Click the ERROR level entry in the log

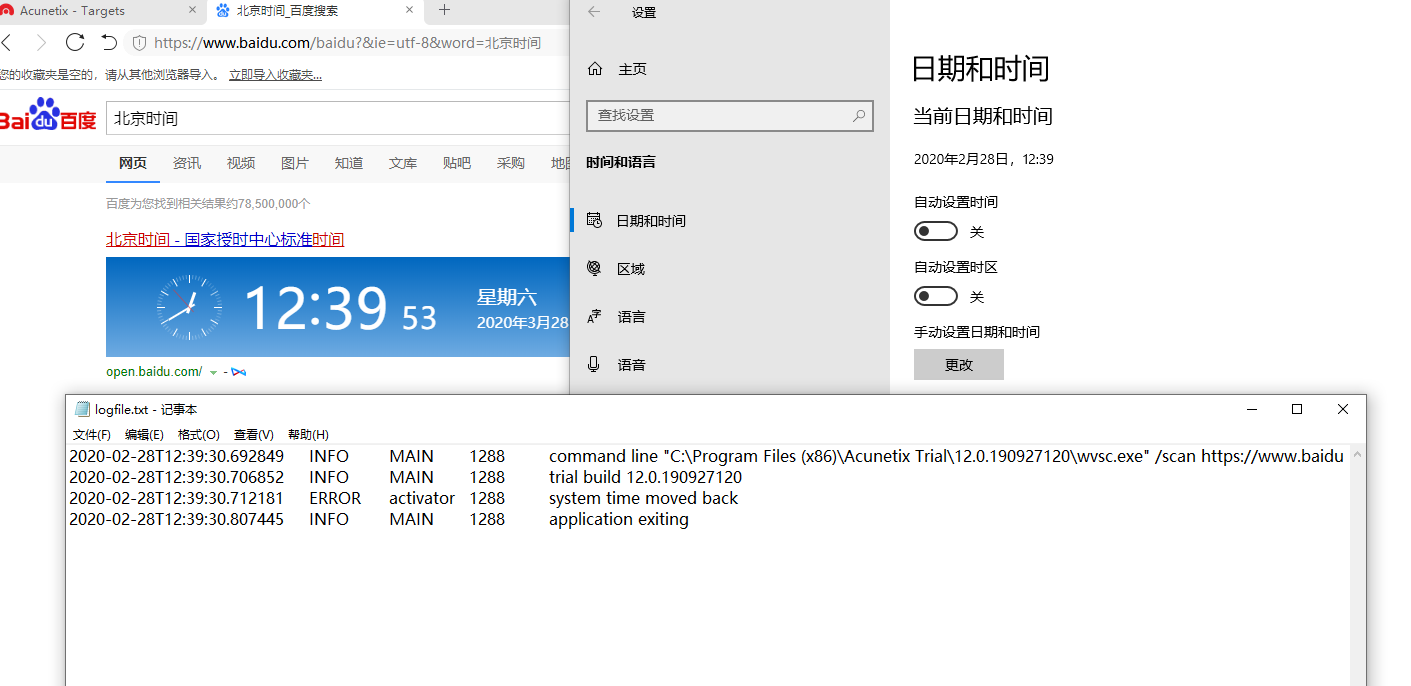click(335, 498)
